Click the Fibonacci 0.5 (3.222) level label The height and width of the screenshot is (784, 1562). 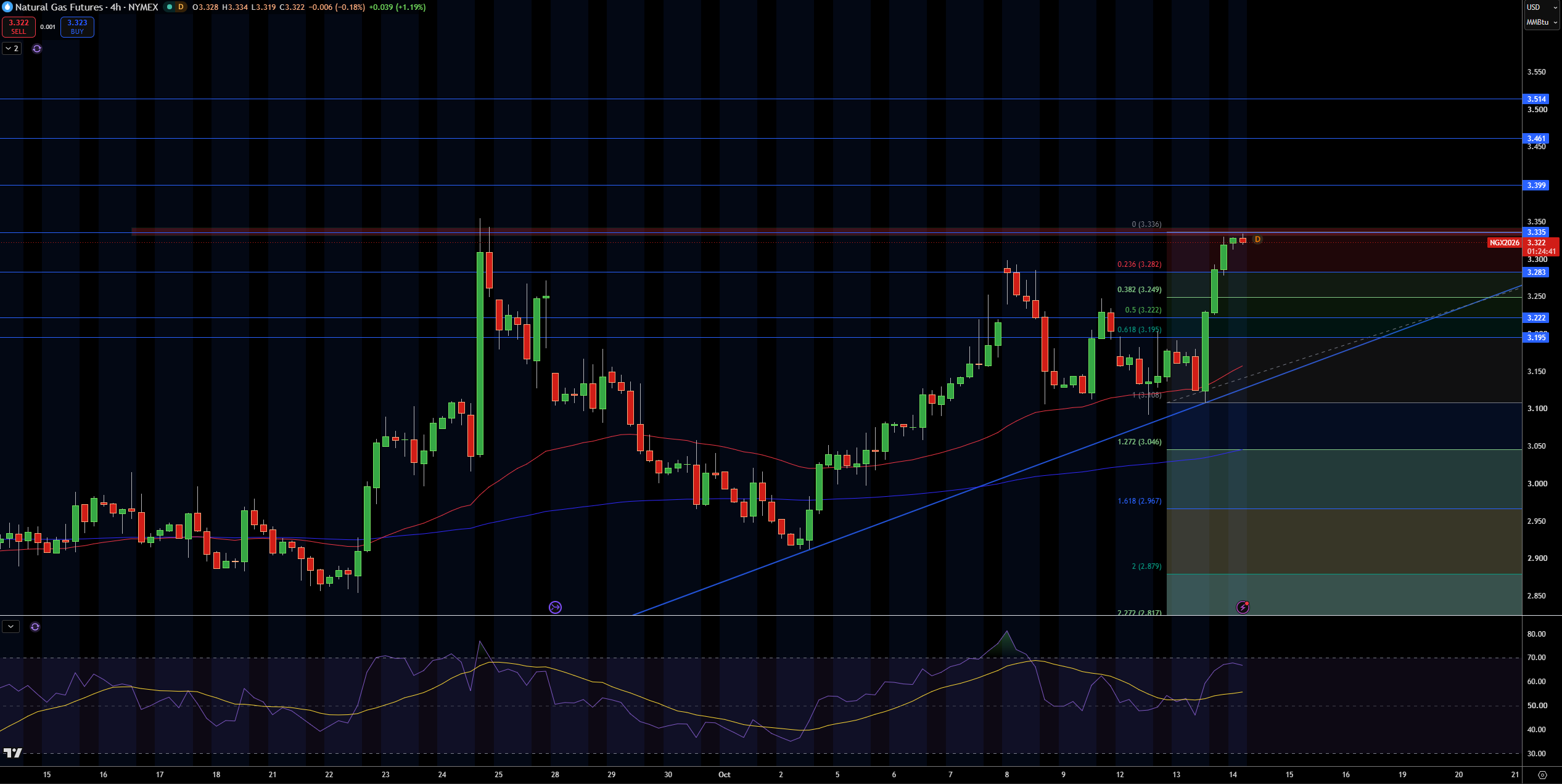click(1143, 310)
